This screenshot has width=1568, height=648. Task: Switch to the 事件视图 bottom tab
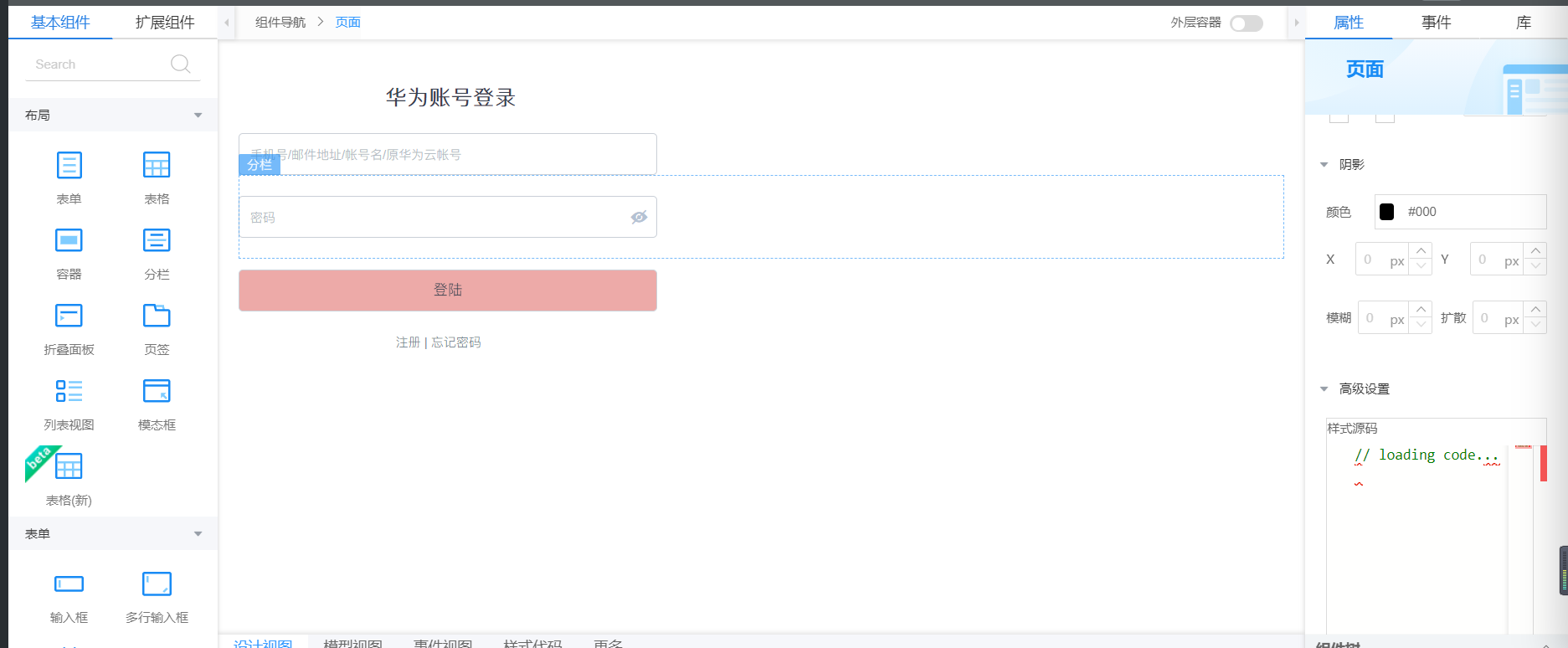443,643
